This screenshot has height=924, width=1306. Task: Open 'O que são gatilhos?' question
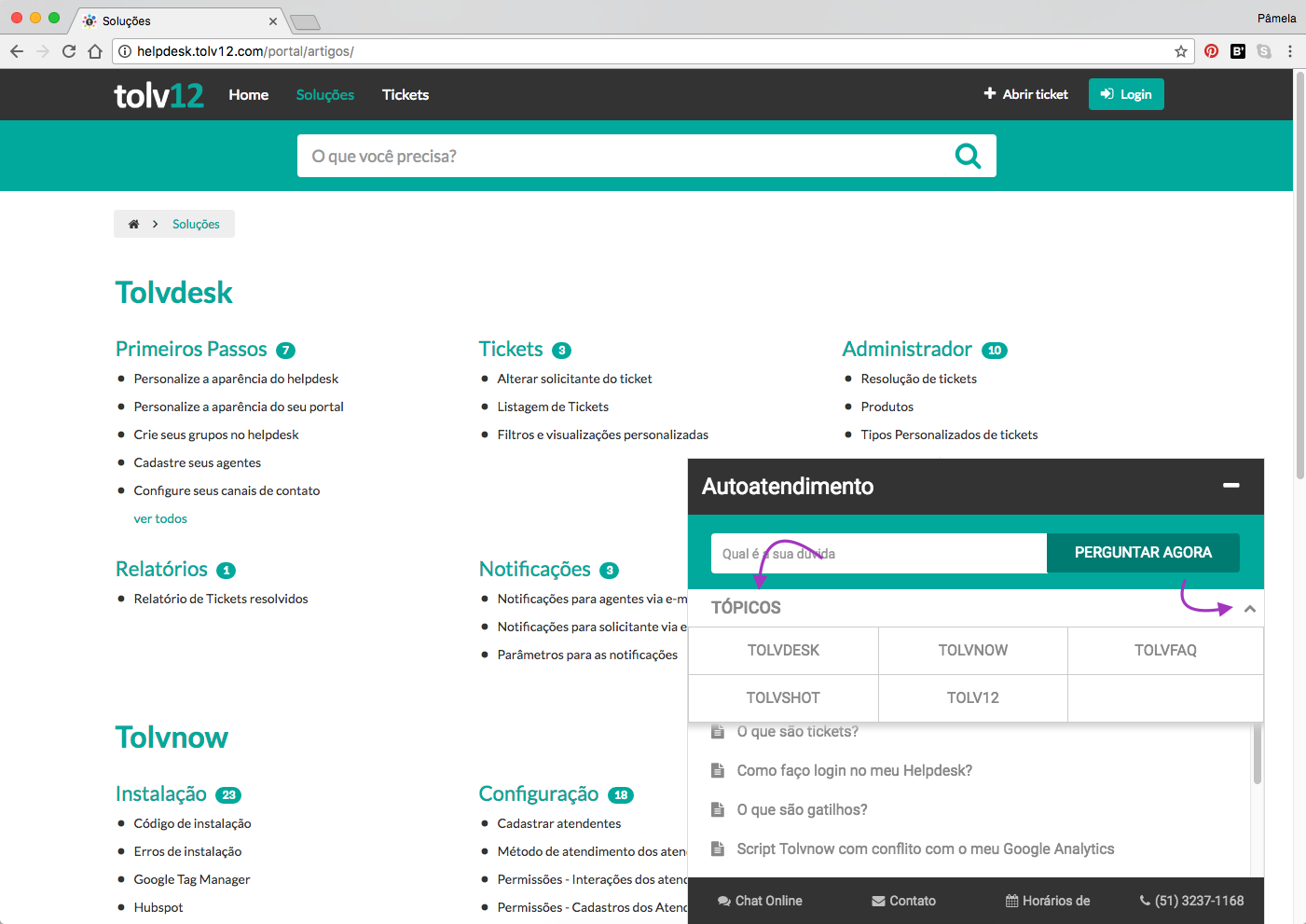tap(803, 809)
